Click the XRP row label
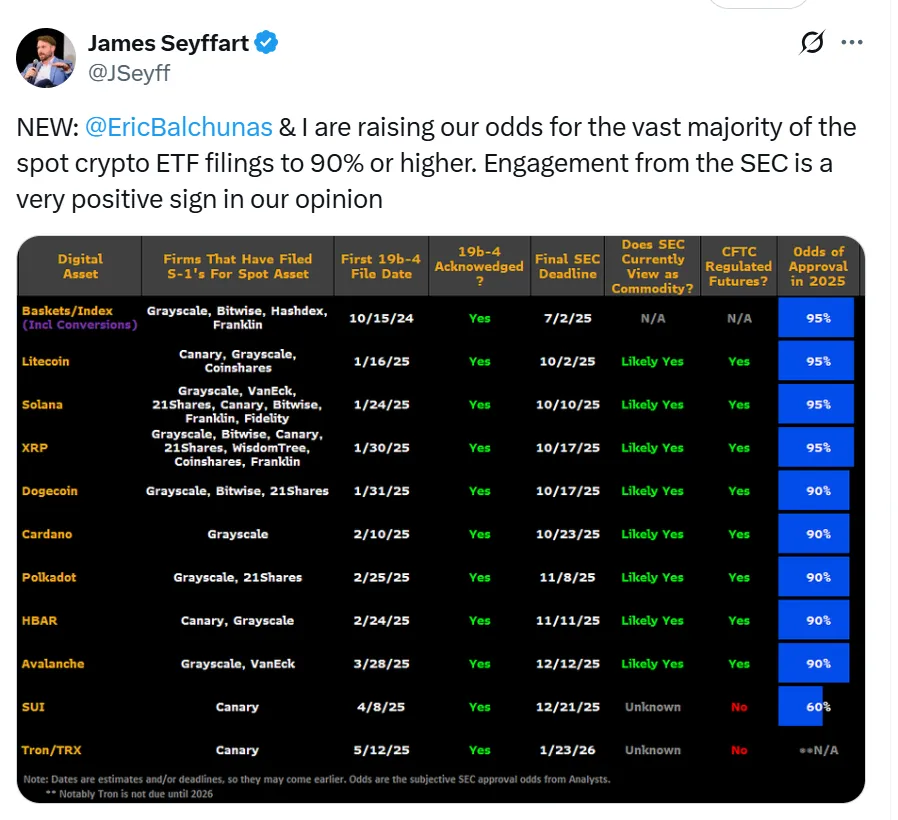 click(x=35, y=448)
